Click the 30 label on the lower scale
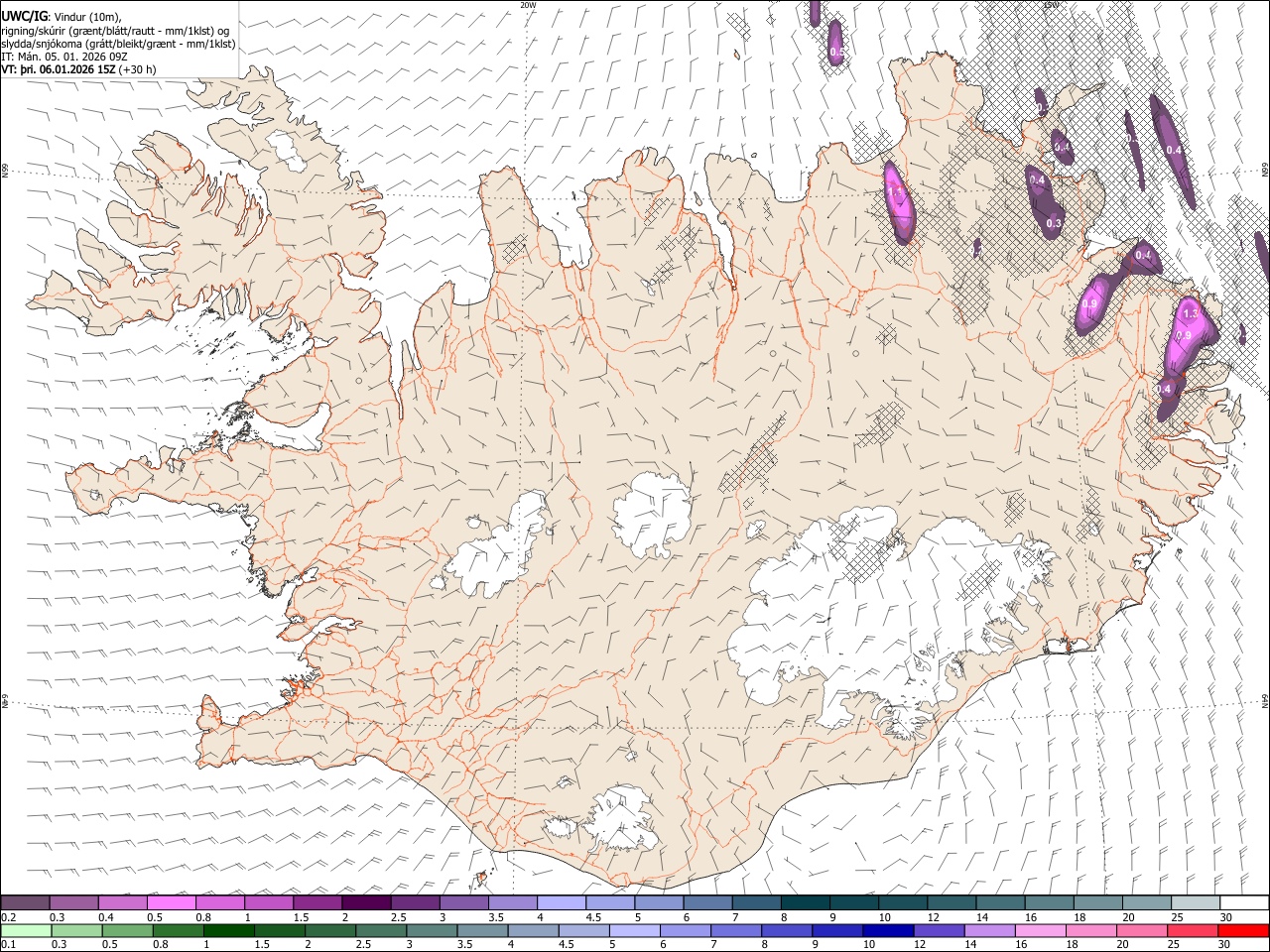 coord(1223,944)
